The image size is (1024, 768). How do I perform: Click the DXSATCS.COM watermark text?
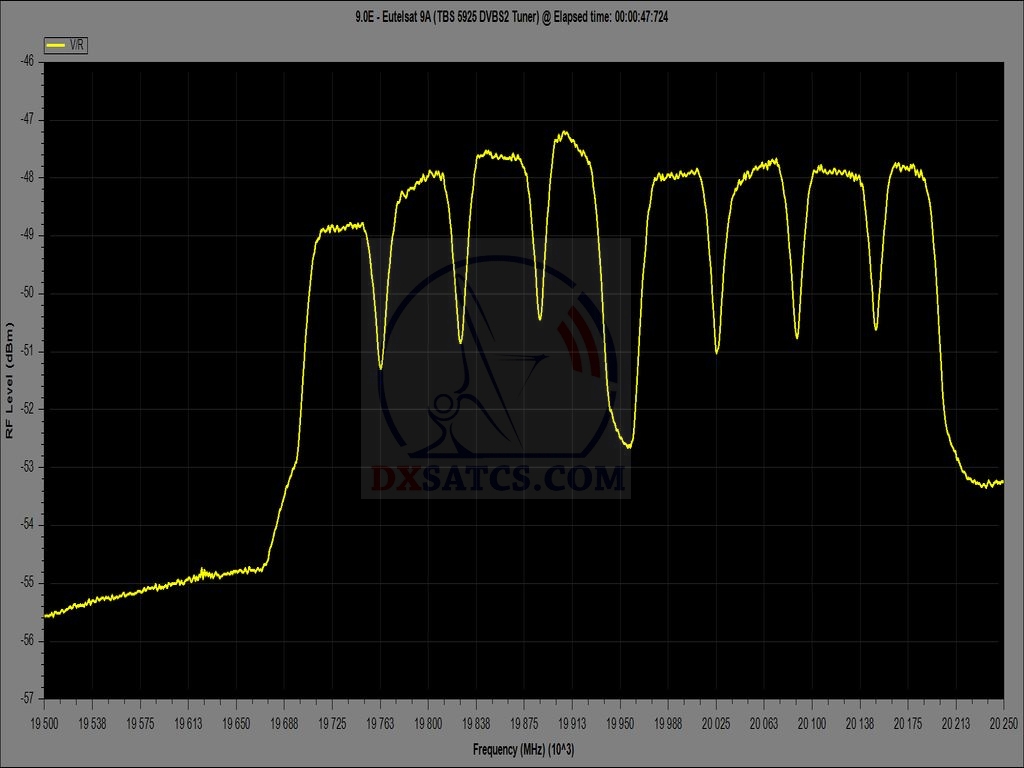498,479
